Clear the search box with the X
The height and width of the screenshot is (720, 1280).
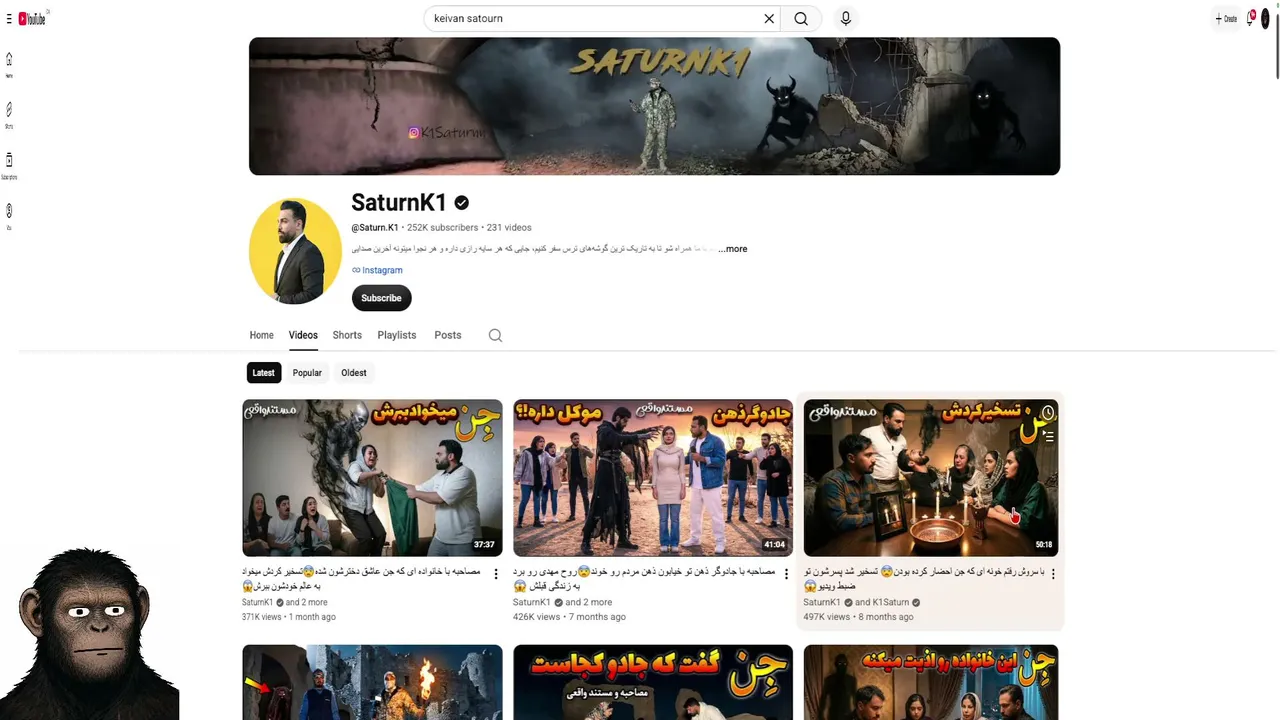pyautogui.click(x=769, y=18)
